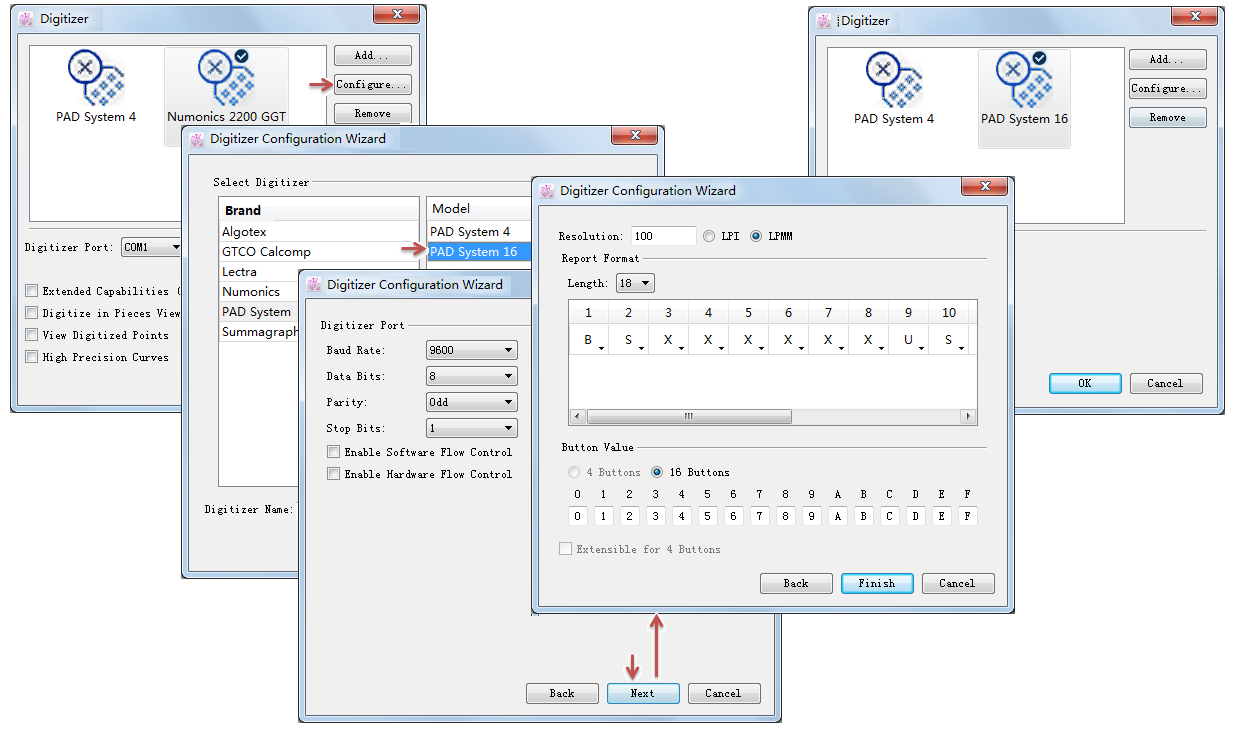Choose the 16 Buttons radio option
Screen dimensions: 1233x737
click(x=658, y=472)
